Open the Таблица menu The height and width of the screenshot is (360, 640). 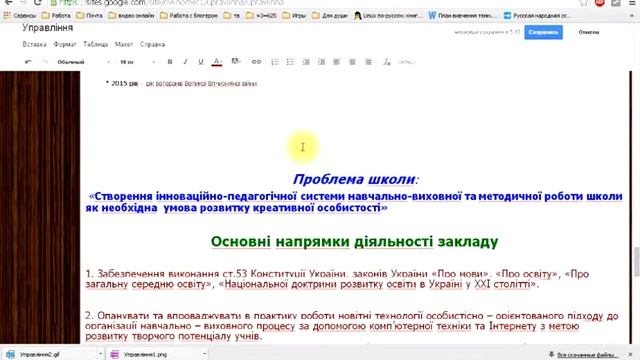tap(96, 44)
